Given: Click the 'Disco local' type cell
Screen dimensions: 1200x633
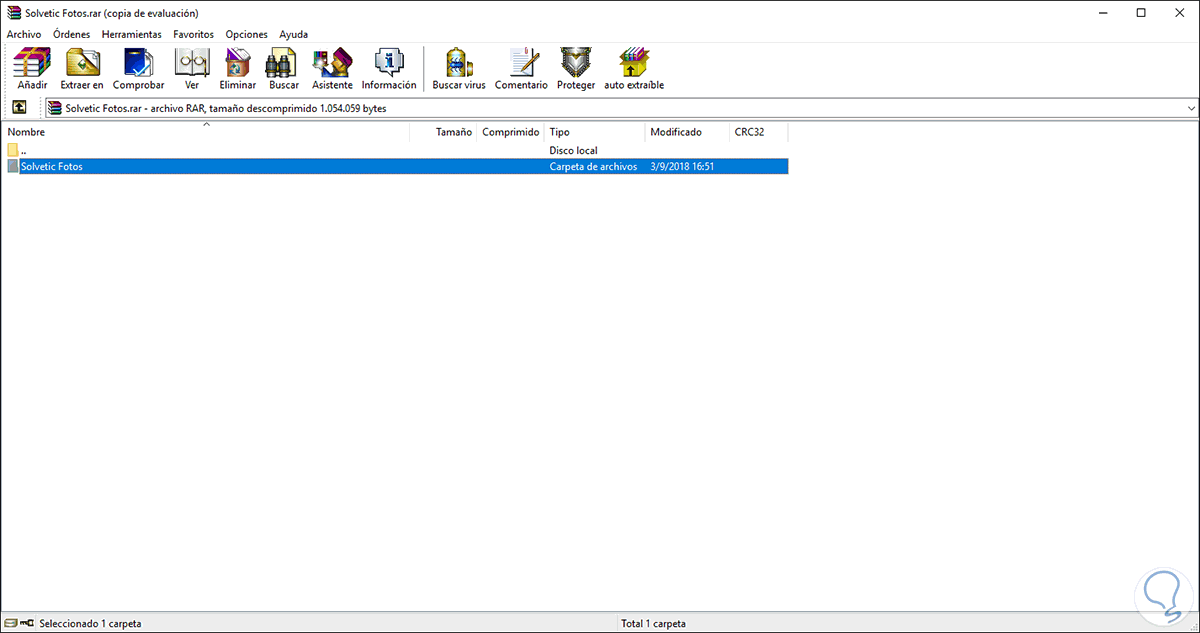Looking at the screenshot, I should pyautogui.click(x=574, y=150).
